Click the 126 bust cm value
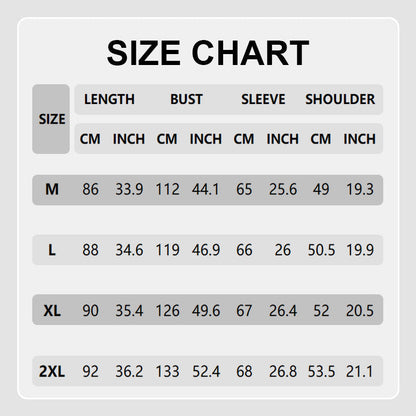This screenshot has height=416, width=416. [x=168, y=311]
